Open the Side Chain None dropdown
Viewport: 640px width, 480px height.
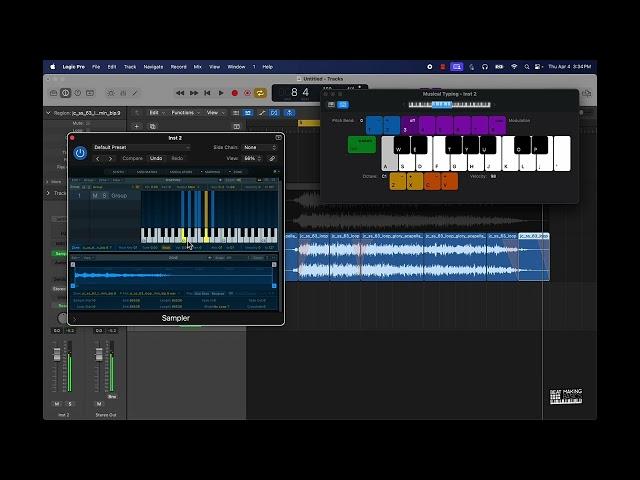[260, 147]
